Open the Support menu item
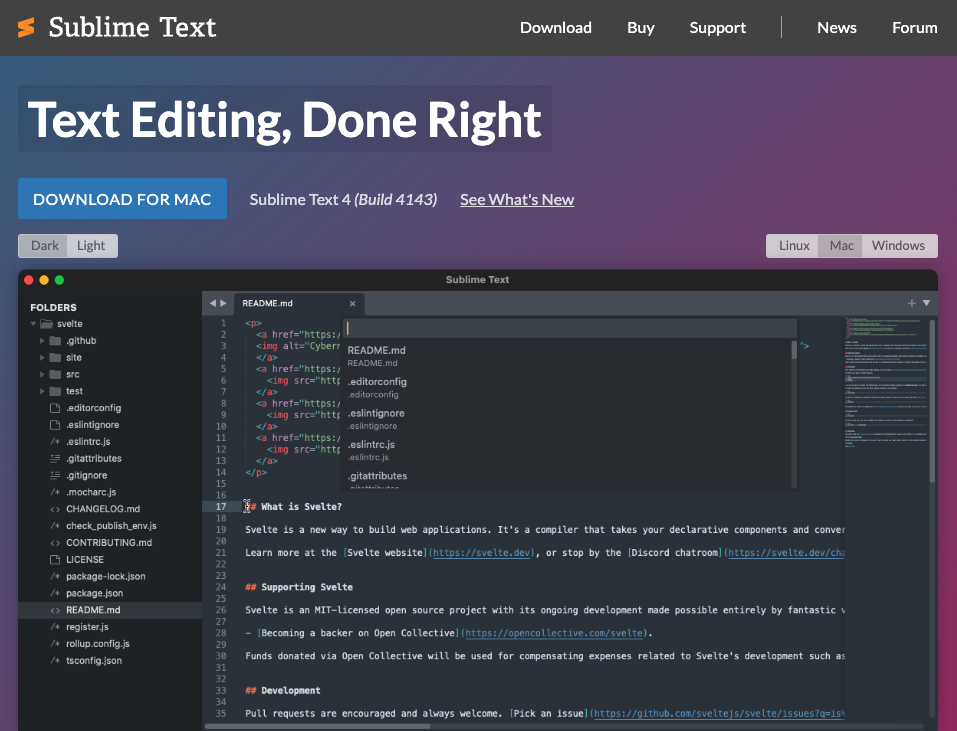The width and height of the screenshot is (957, 731). [x=718, y=27]
